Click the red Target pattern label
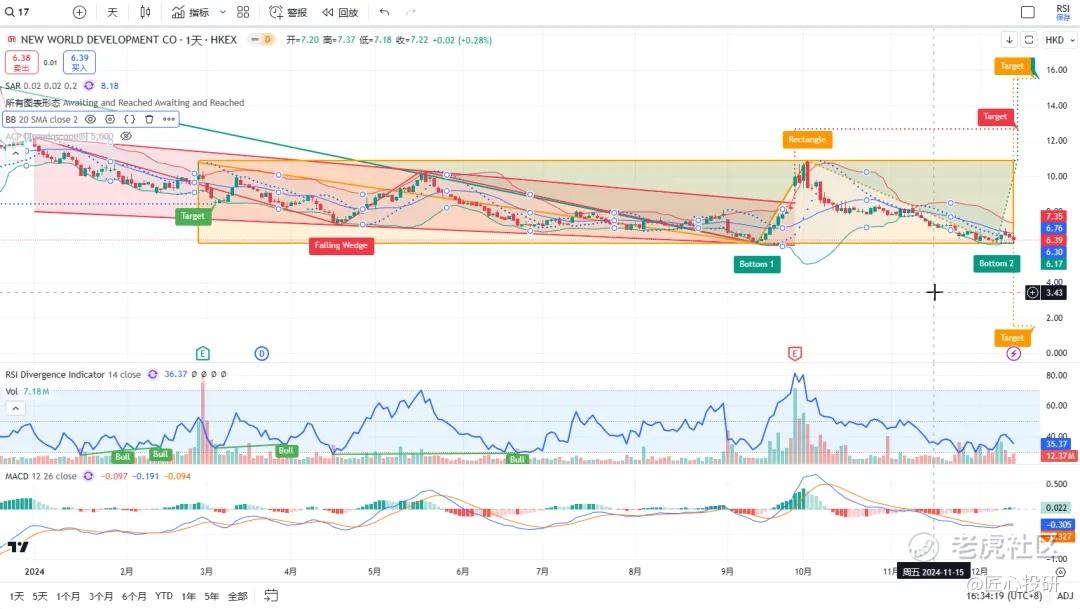 click(x=995, y=116)
